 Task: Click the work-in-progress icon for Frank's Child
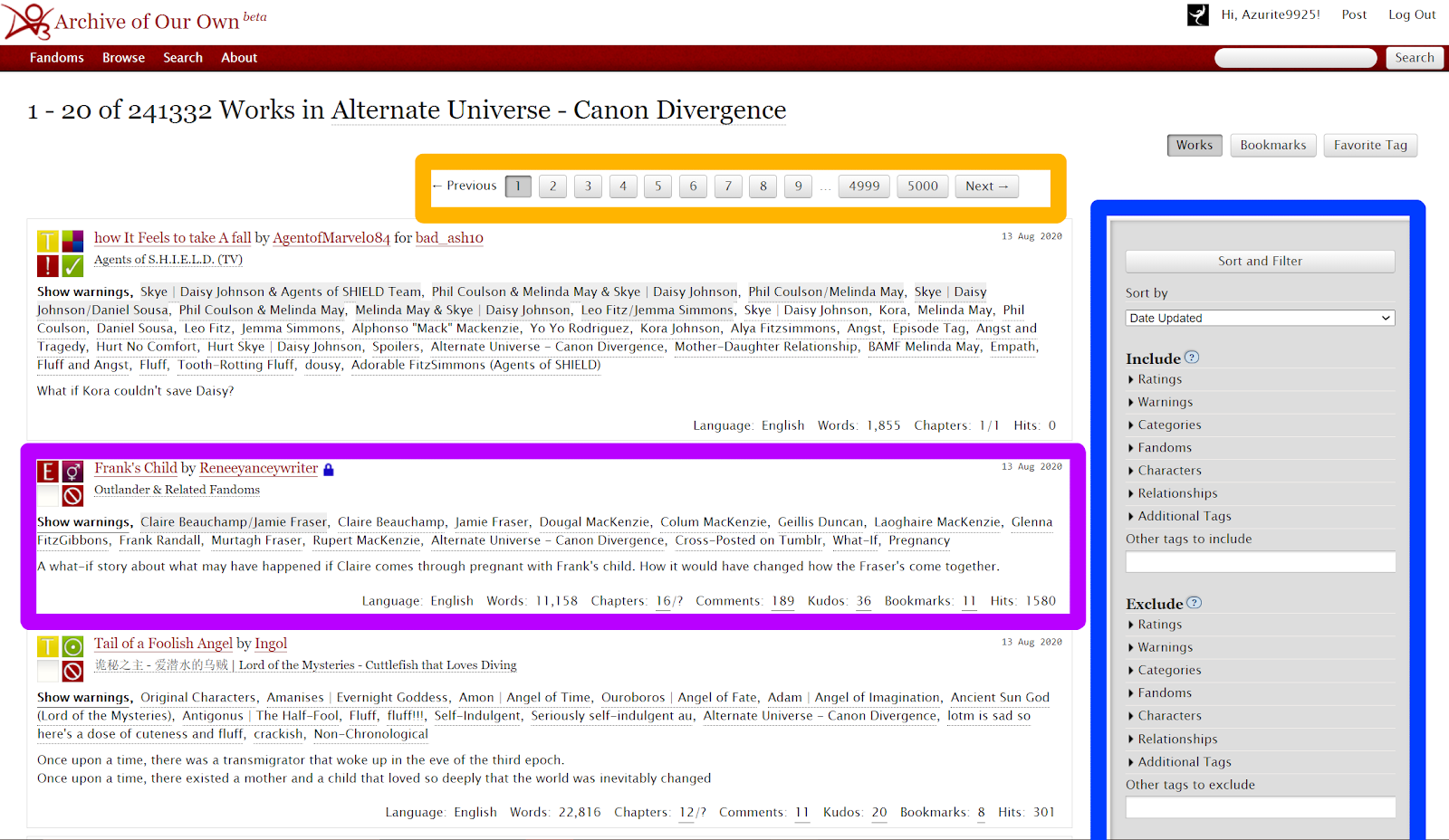[x=73, y=496]
